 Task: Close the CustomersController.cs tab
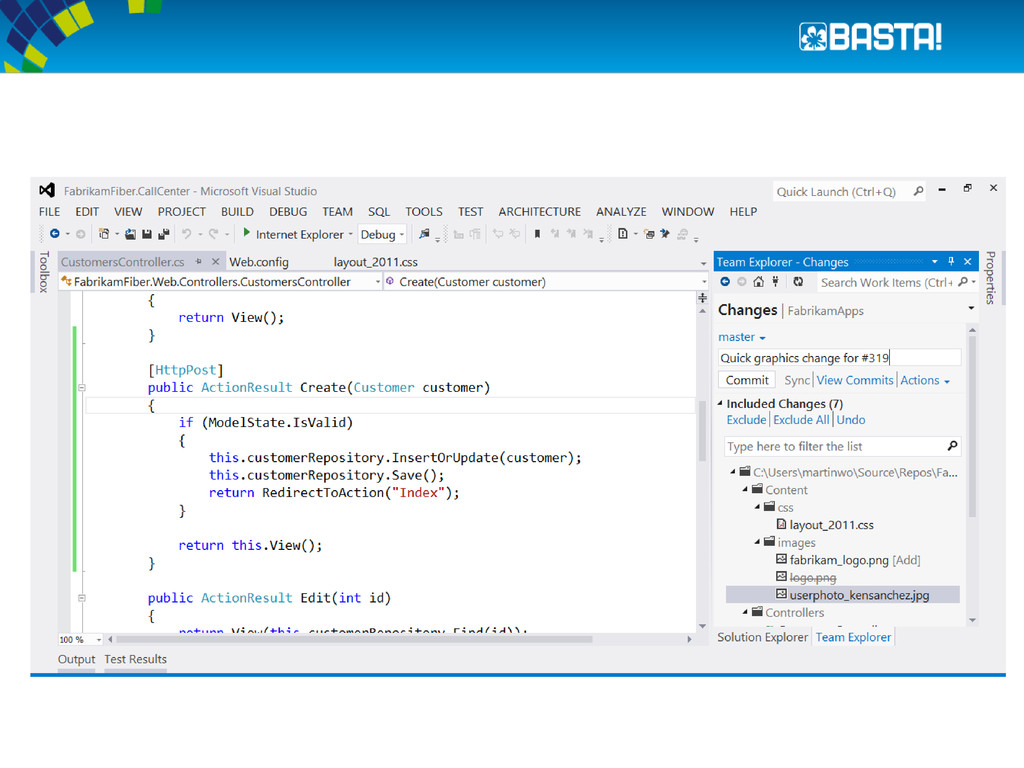[x=216, y=261]
